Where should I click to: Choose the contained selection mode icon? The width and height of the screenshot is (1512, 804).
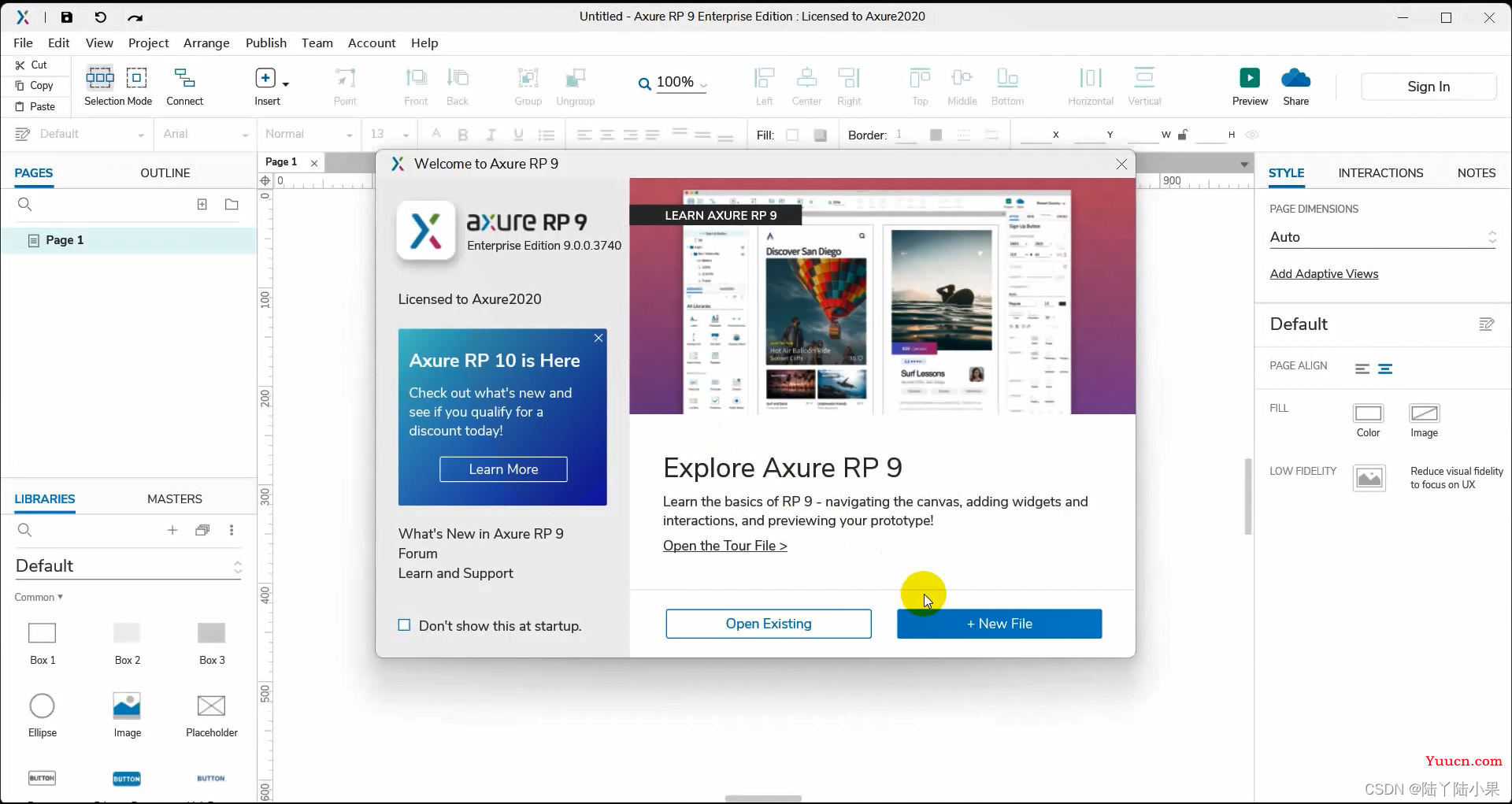pyautogui.click(x=137, y=77)
